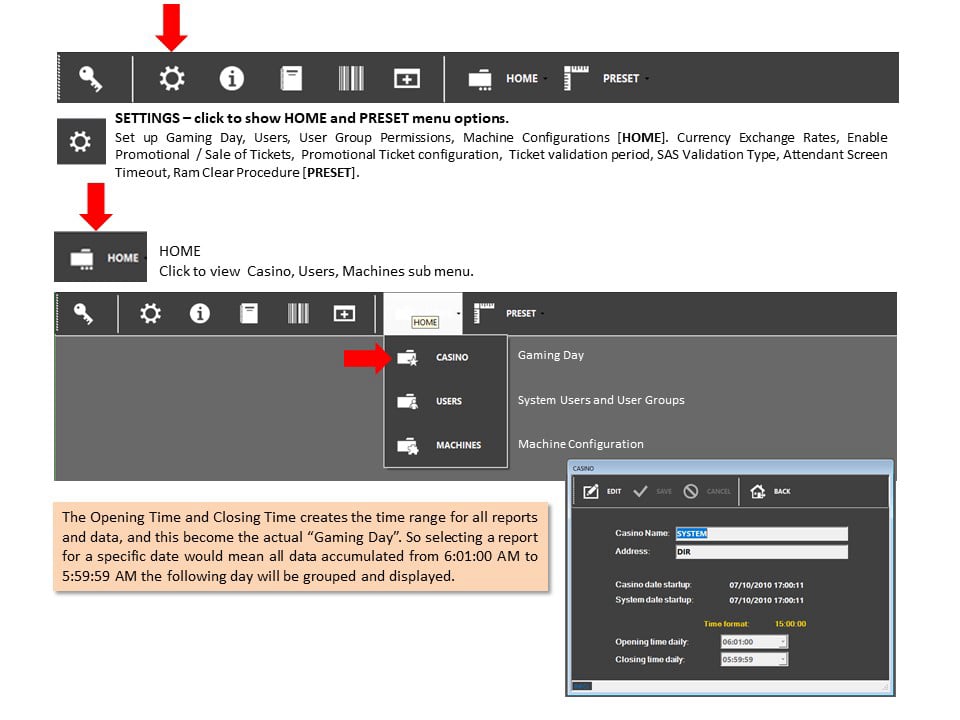Click document icon in toolbar with open HOME menu
Image resolution: width=960 pixels, height=720 pixels.
249,313
